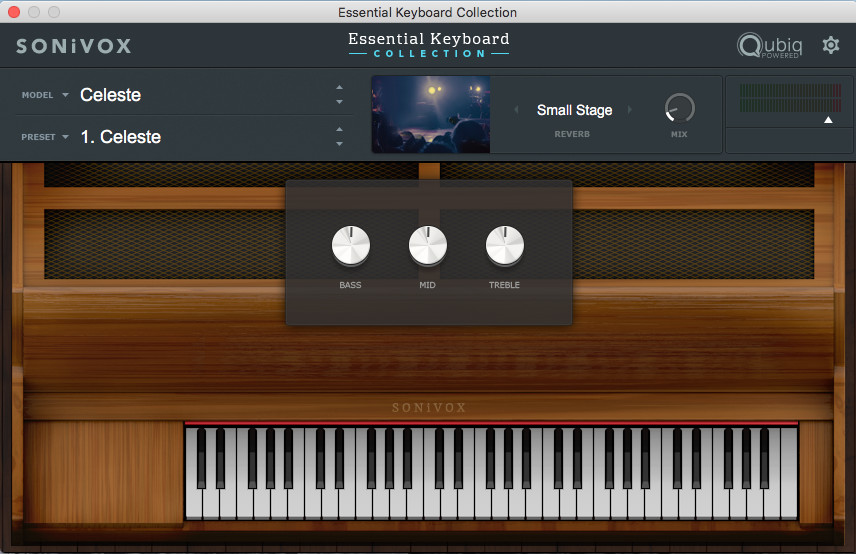
Task: Switch to previous reverb type arrow
Action: [516, 110]
